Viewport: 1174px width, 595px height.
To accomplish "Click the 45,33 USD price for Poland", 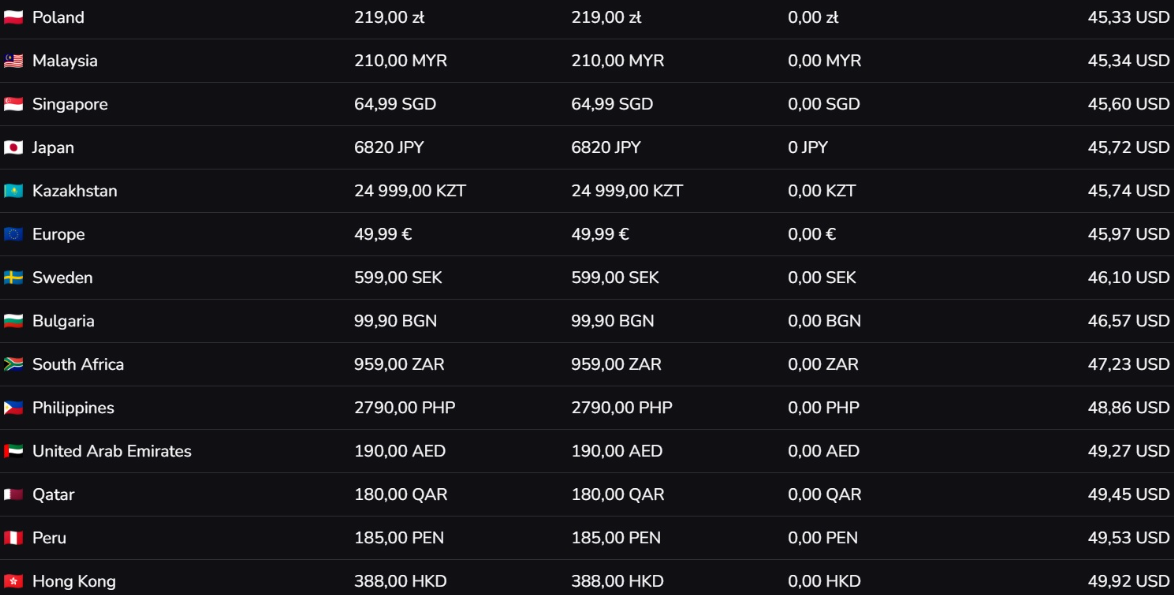I will tap(1128, 18).
